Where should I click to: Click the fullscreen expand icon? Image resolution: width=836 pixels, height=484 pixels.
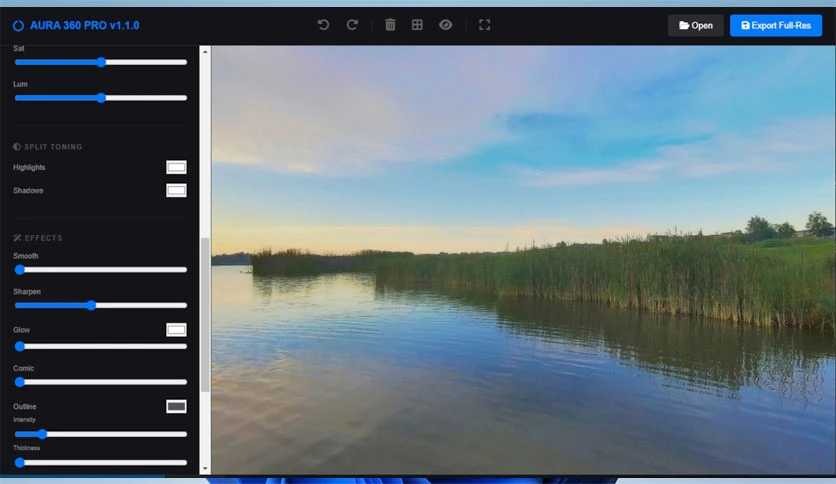click(484, 25)
